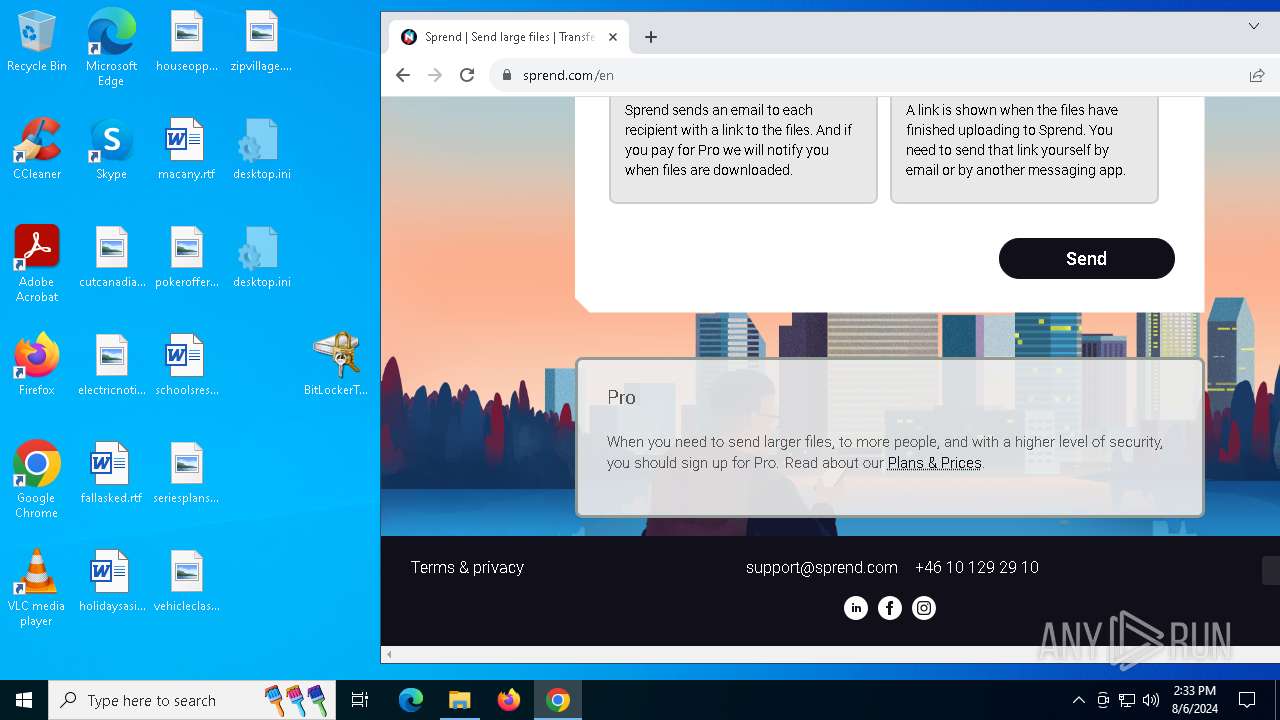Viewport: 1280px width, 720px height.
Task: Open the BitLockerT desktop icon
Action: click(x=336, y=364)
